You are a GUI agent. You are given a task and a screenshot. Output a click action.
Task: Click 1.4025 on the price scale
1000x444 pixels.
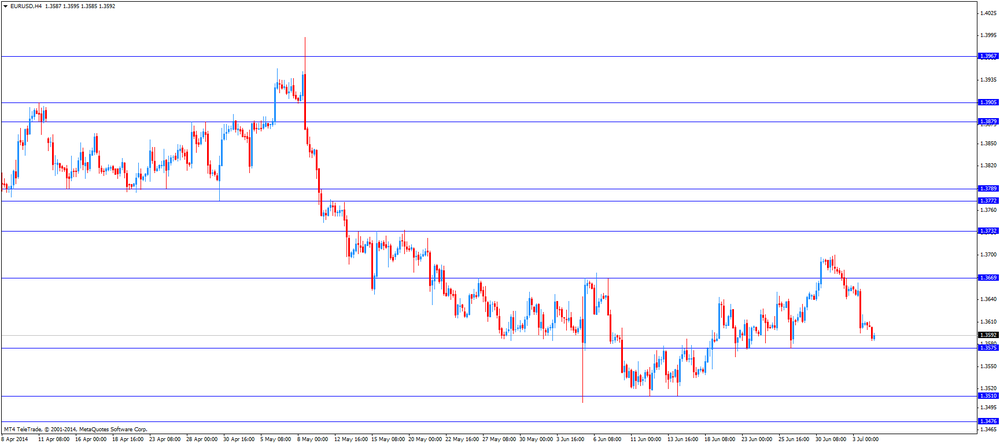pos(987,13)
